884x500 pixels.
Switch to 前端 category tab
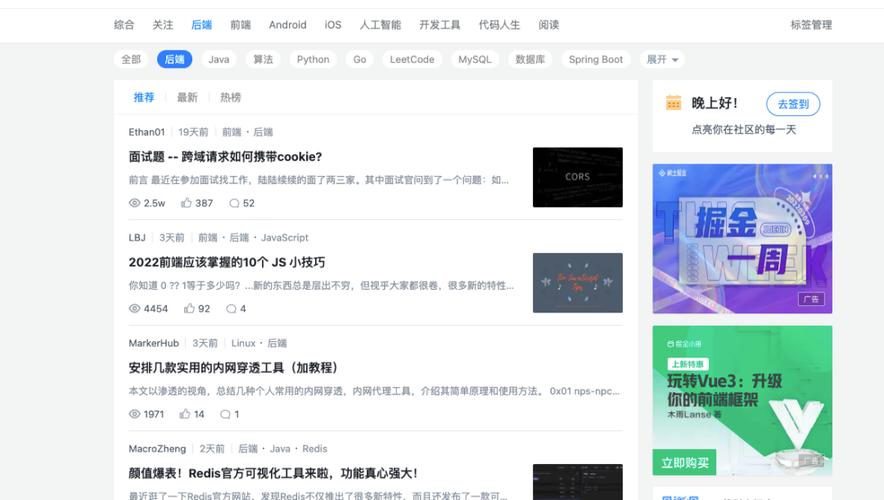coord(241,25)
